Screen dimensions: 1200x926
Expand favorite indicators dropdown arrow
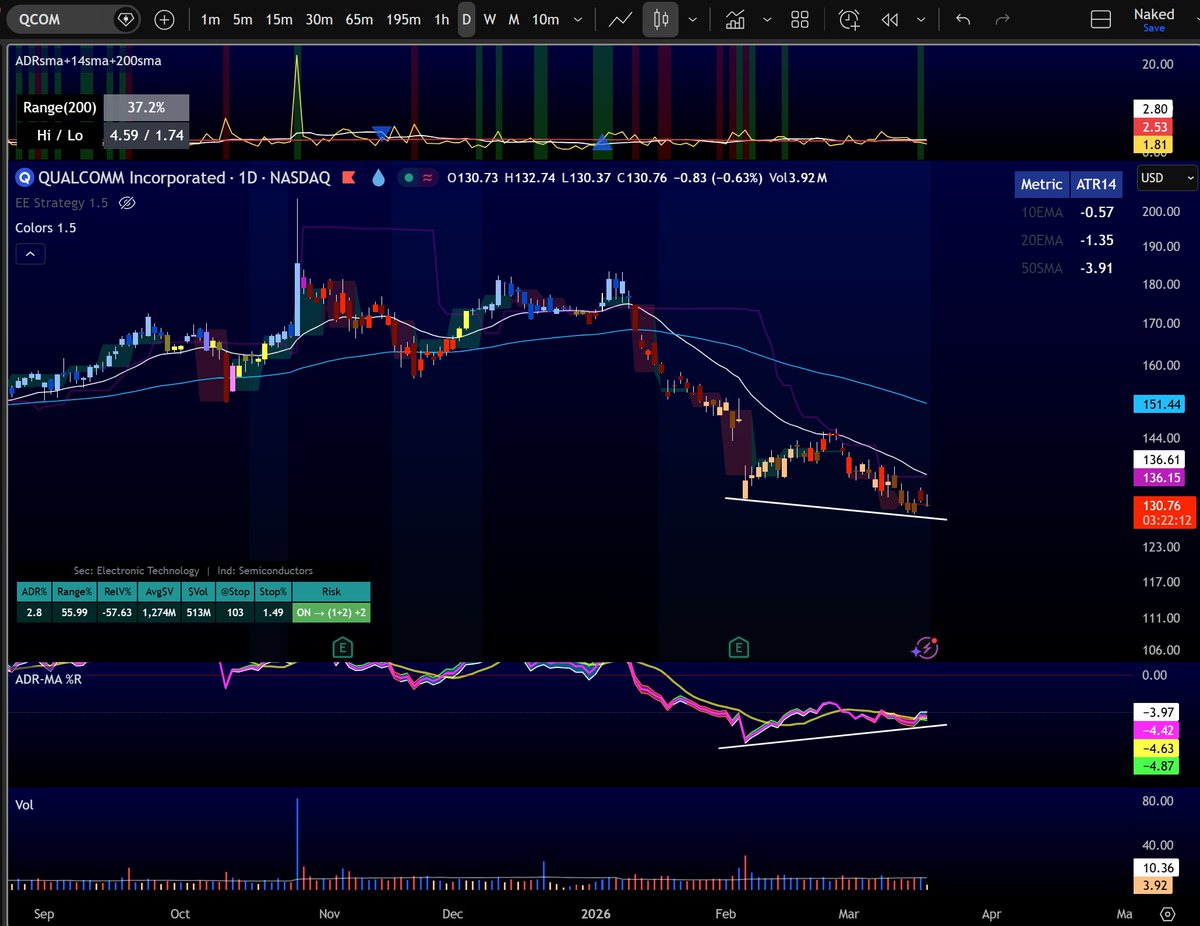click(x=766, y=19)
